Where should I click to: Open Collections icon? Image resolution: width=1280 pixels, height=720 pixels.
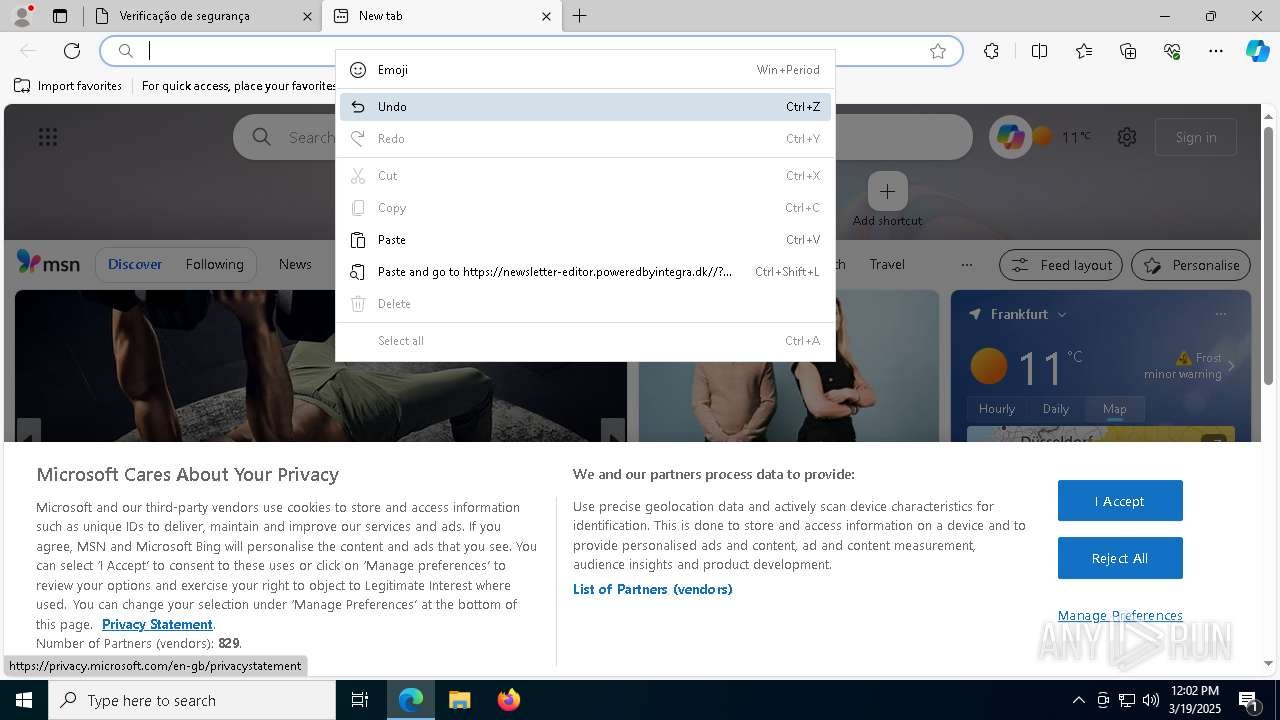click(x=1128, y=51)
